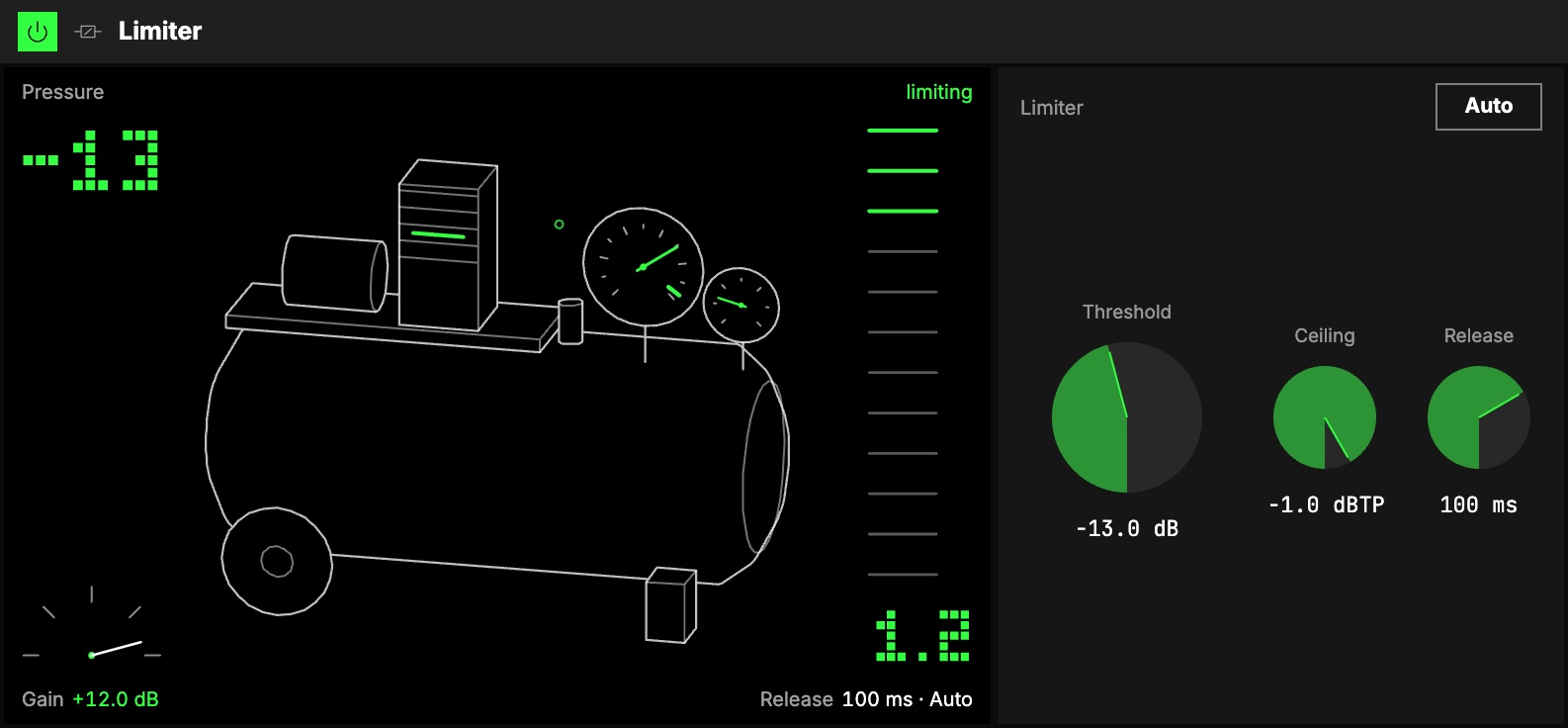This screenshot has width=1568, height=728.
Task: Click the 1.2 dot-matrix reduction readout
Action: (923, 635)
